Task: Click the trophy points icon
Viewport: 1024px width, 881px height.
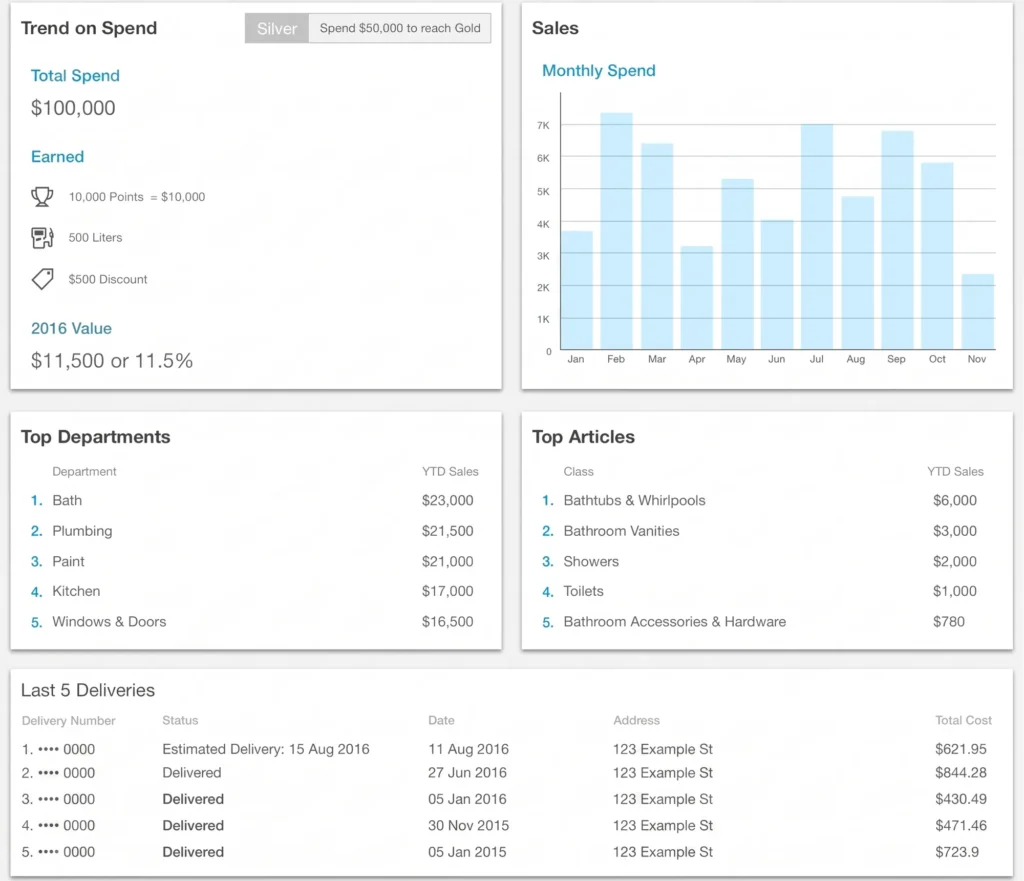Action: (42, 197)
